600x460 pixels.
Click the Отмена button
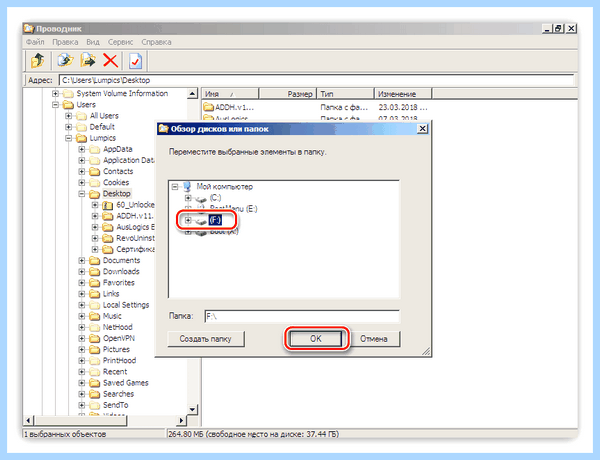(x=374, y=339)
